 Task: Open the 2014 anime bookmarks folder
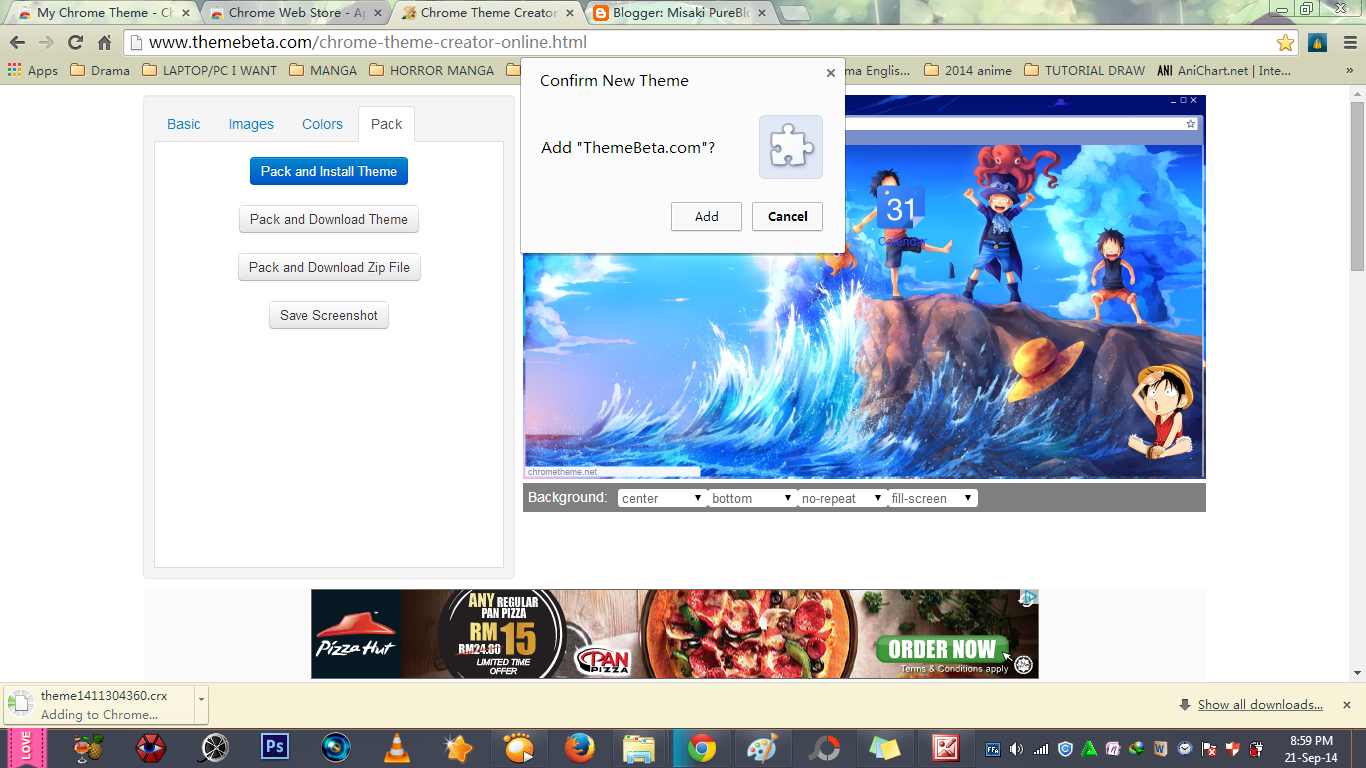point(968,71)
